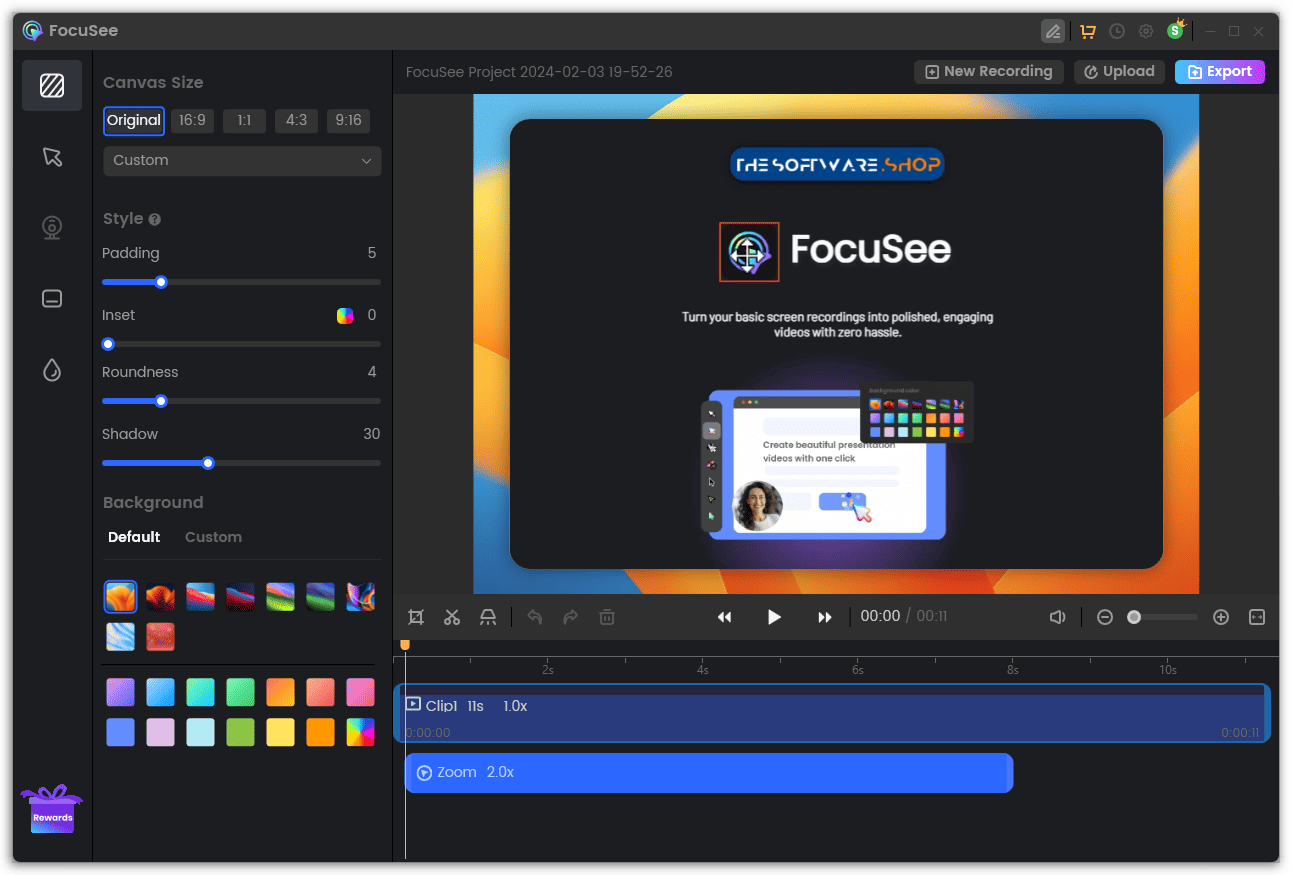Open the Camera settings sidebar tab
Viewport: 1292px width, 875px height.
coord(52,228)
